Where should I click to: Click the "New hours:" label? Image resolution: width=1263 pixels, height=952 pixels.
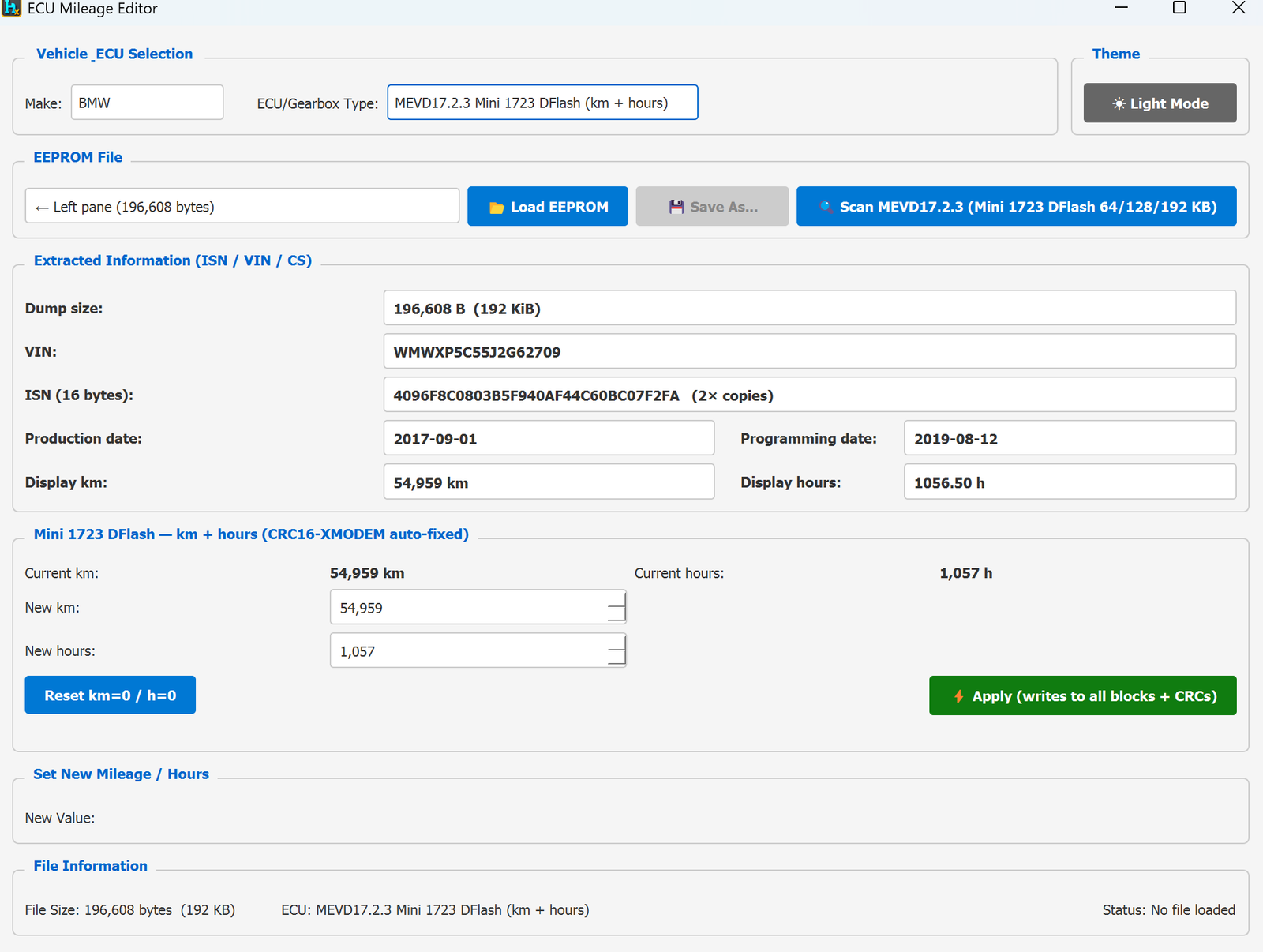click(x=60, y=651)
